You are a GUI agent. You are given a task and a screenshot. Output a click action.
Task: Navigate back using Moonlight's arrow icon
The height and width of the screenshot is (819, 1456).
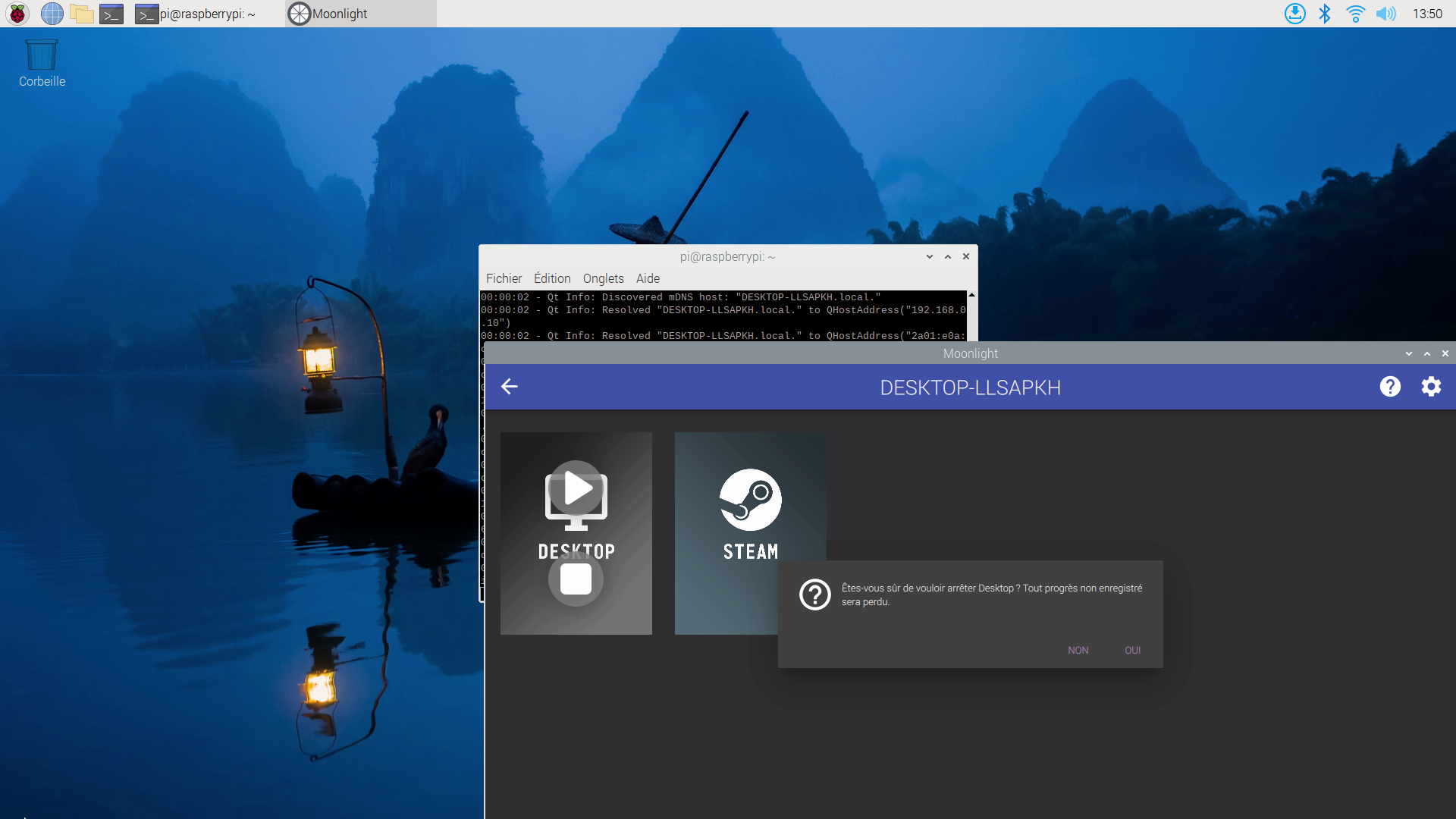[509, 387]
